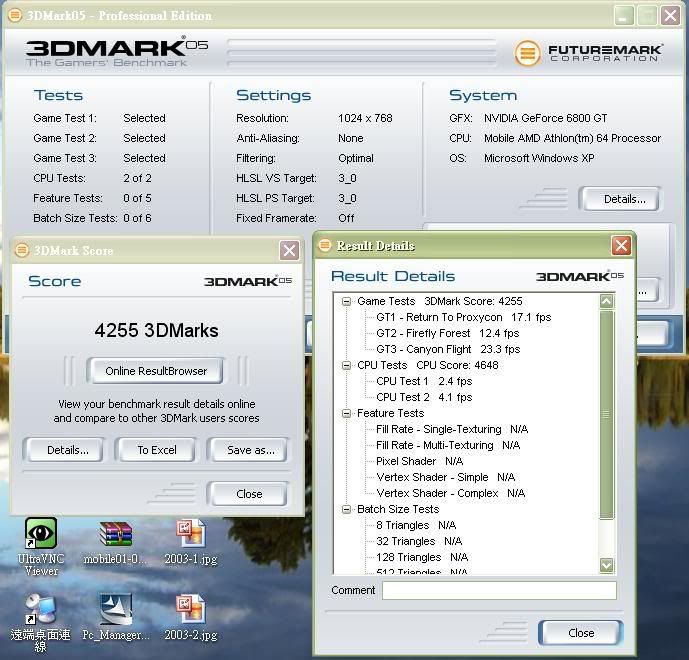Image resolution: width=689 pixels, height=660 pixels.
Task: Click the Futuremark Corporation logo
Action: pos(588,53)
